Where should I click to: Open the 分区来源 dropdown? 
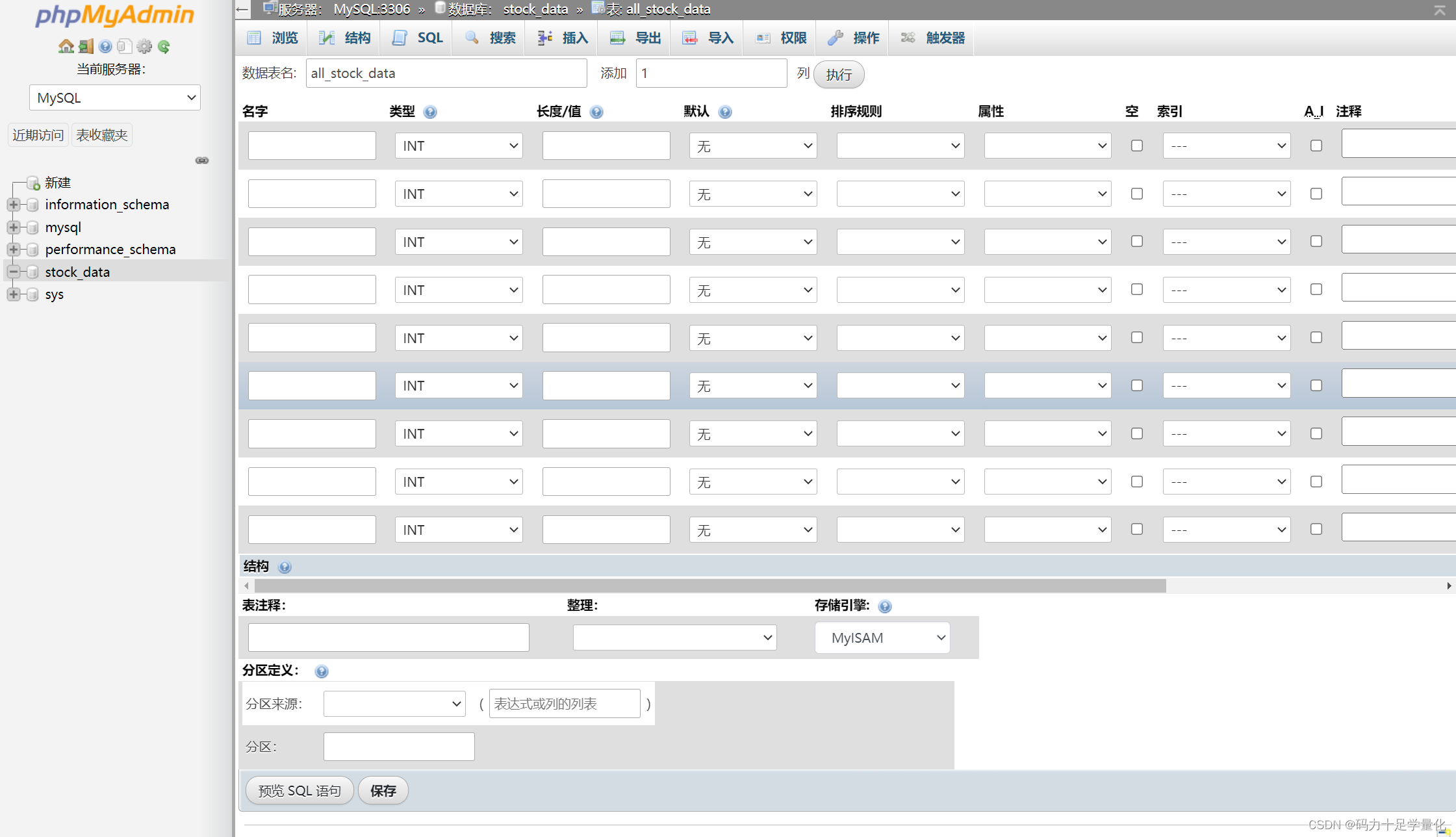point(394,704)
